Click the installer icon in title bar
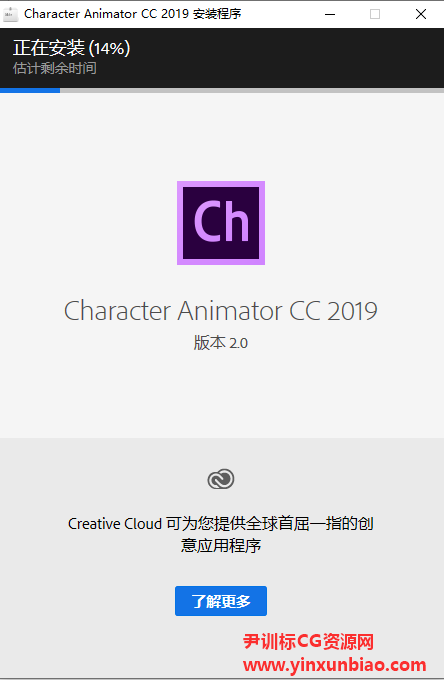Viewport: 444px width, 680px height. (10, 14)
